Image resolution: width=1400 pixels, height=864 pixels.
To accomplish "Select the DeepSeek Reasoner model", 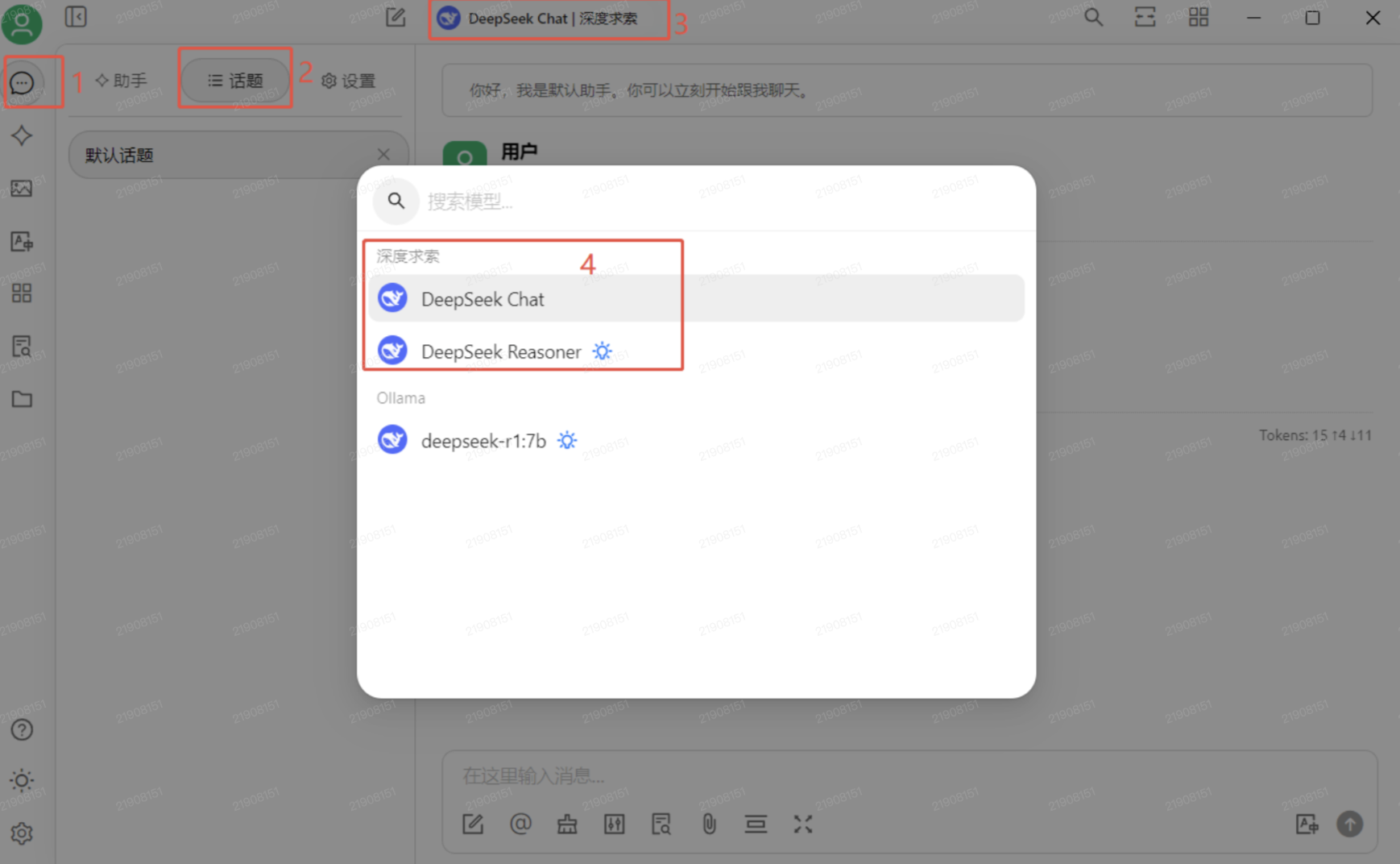I will 696,351.
